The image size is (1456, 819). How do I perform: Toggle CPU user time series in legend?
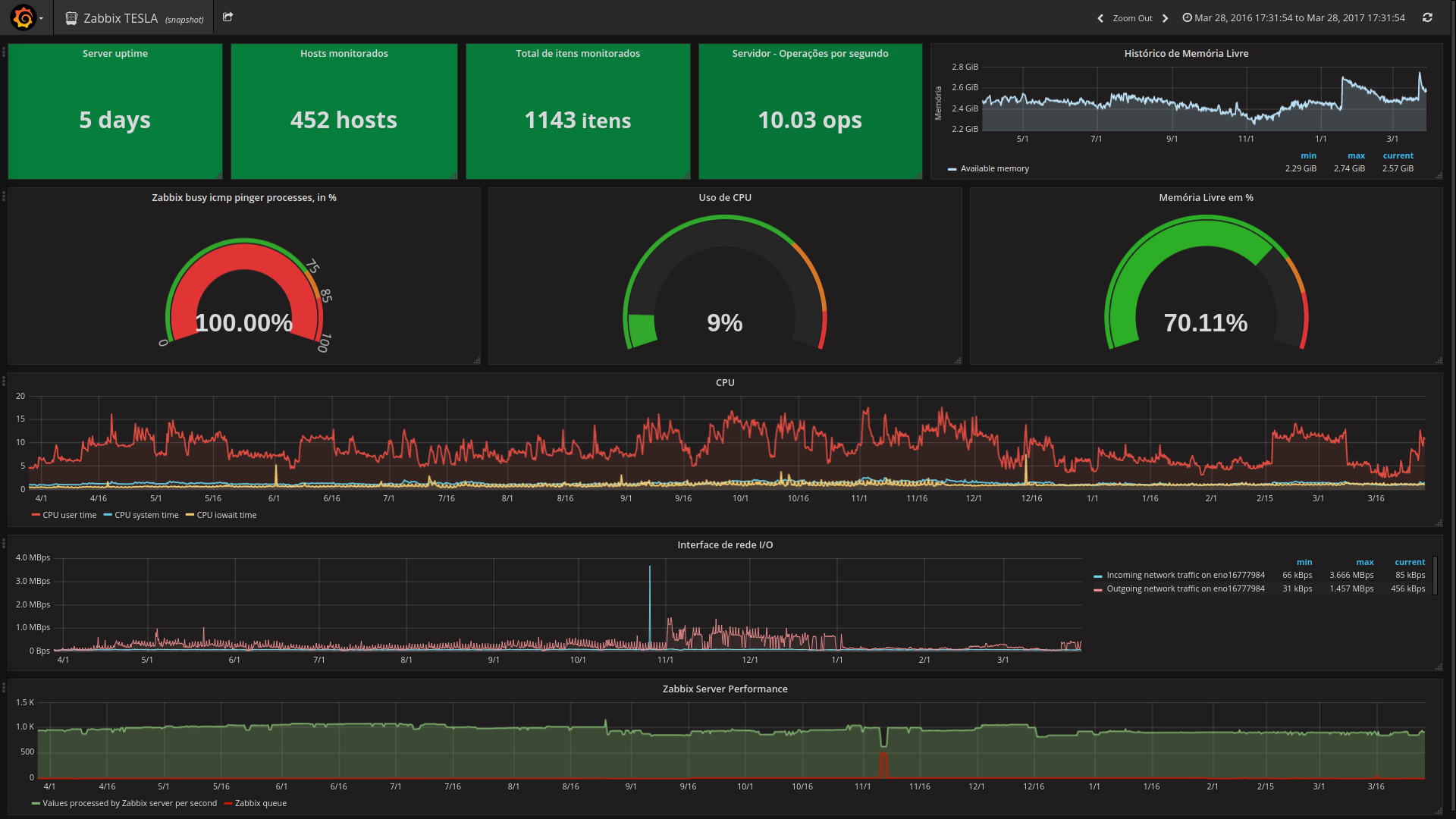pos(69,516)
